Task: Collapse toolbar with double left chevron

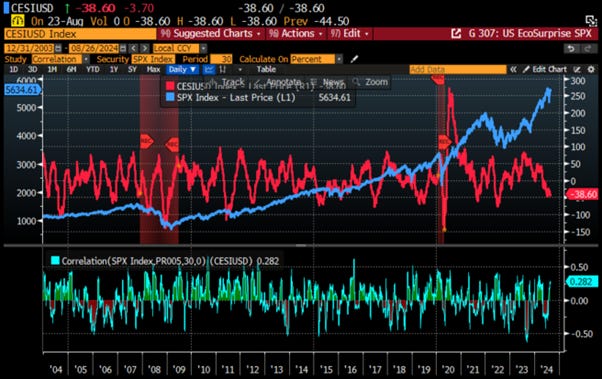Action: click(513, 70)
